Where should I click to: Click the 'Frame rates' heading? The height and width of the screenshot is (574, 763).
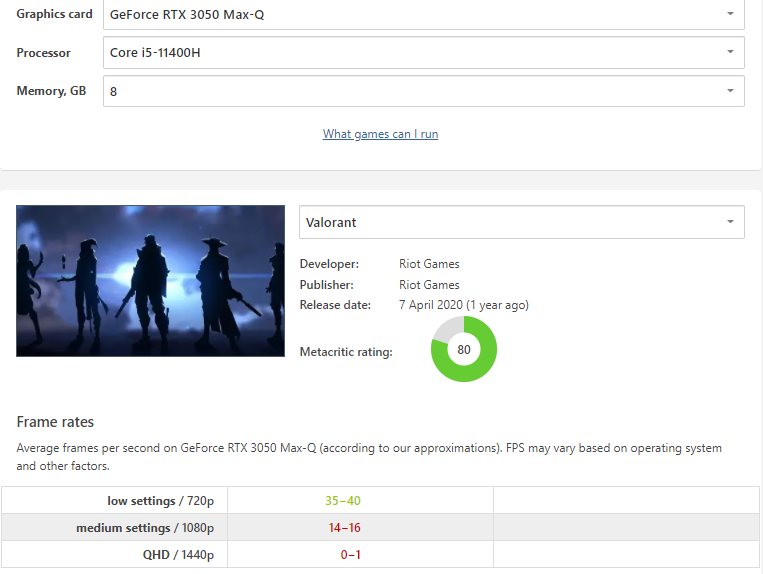point(55,422)
